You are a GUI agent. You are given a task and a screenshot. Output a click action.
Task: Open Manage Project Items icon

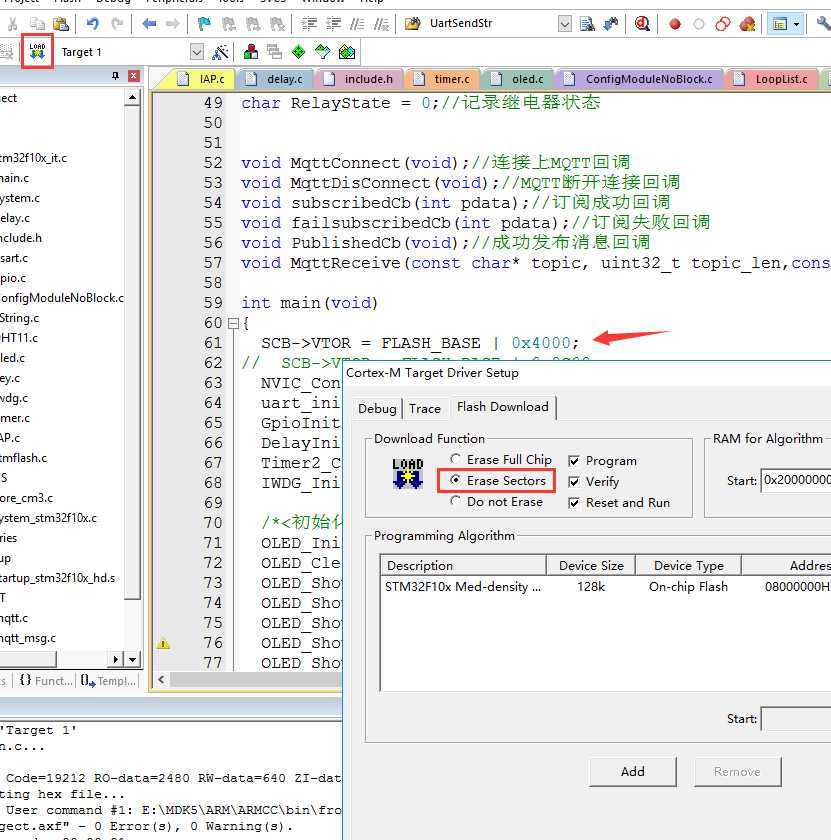coord(251,52)
